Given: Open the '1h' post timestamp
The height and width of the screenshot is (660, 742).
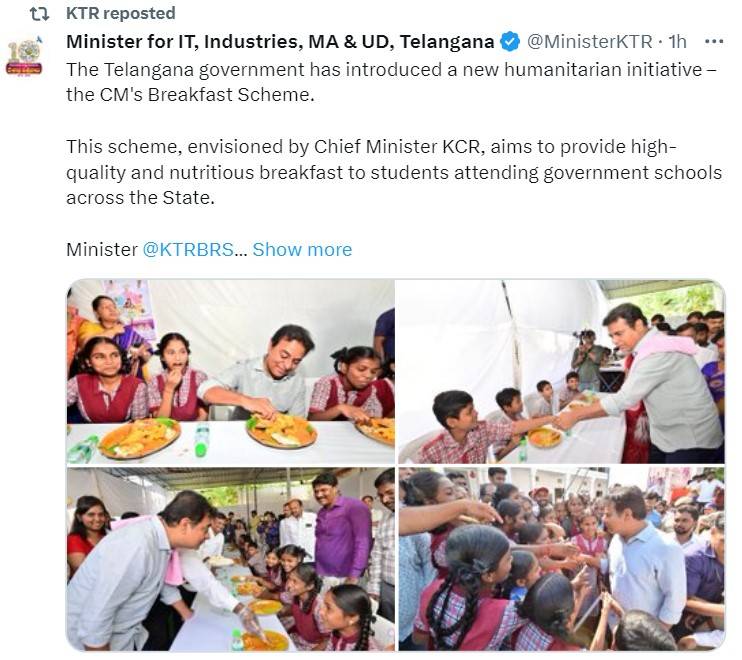Looking at the screenshot, I should click(x=677, y=42).
